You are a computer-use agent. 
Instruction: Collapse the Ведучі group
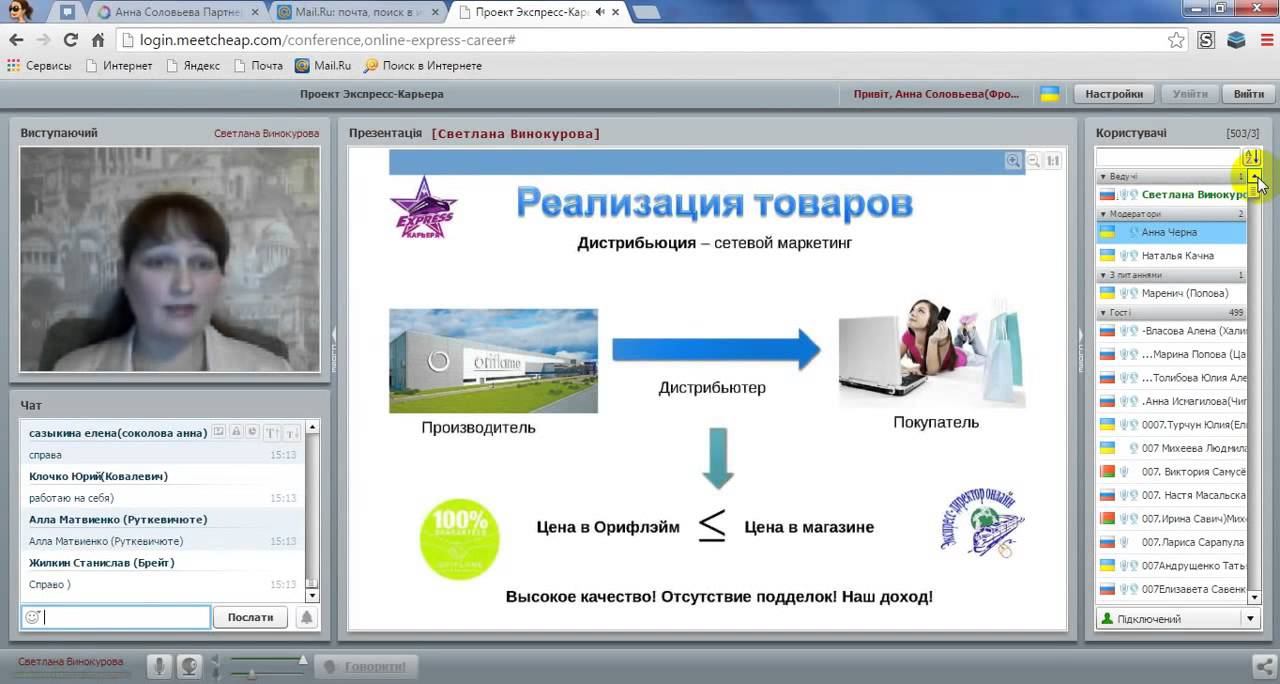tap(1103, 176)
